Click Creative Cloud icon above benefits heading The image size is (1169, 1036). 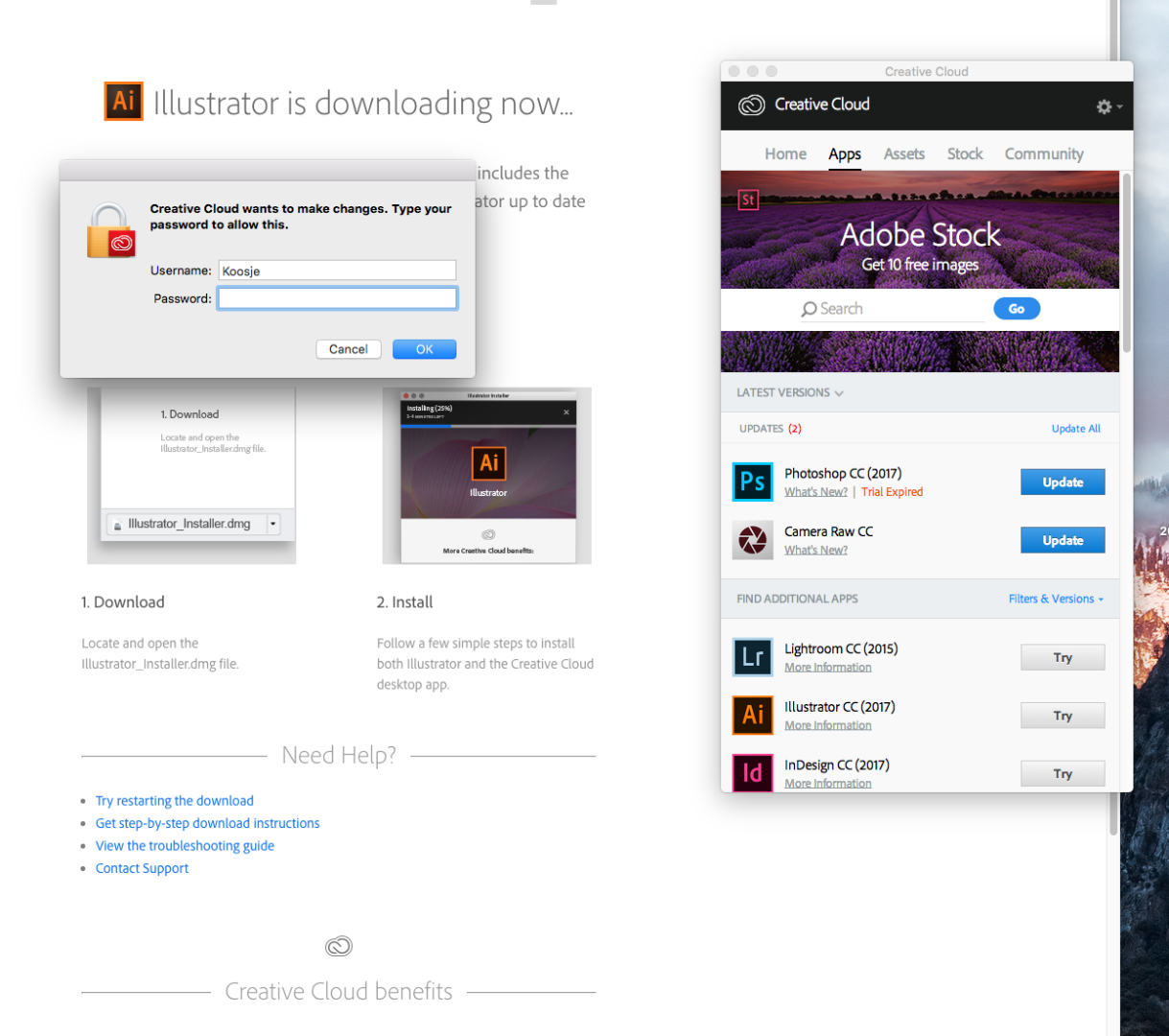point(339,947)
